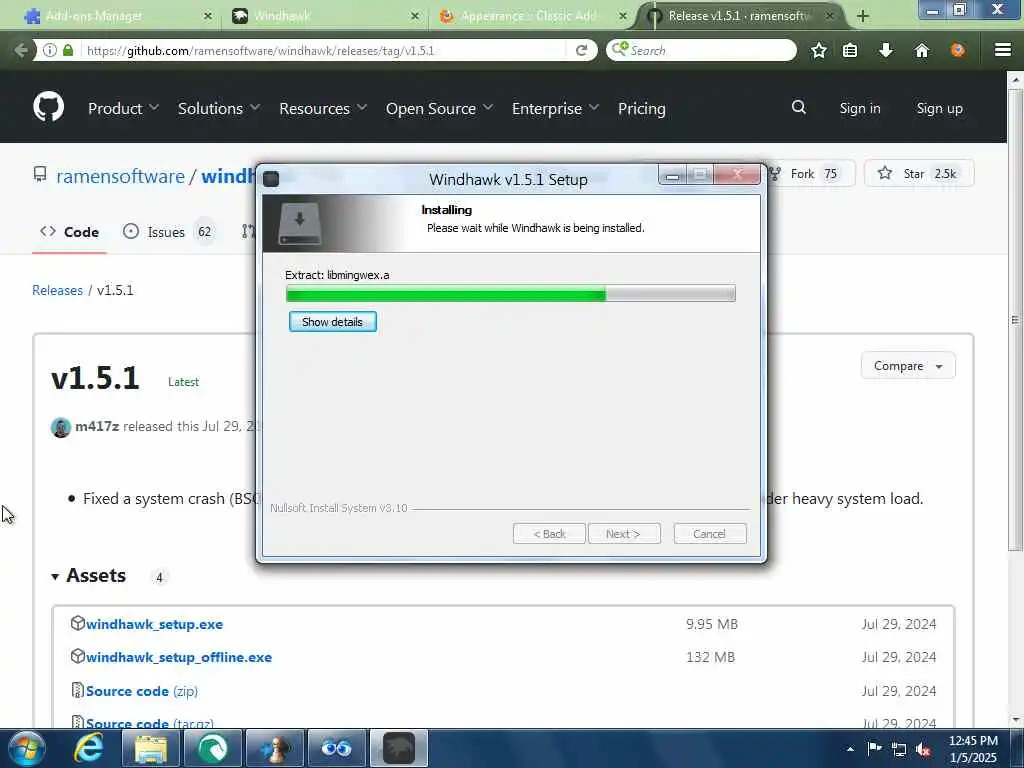1024x768 pixels.
Task: Open File Explorer from the taskbar
Action: pos(151,748)
